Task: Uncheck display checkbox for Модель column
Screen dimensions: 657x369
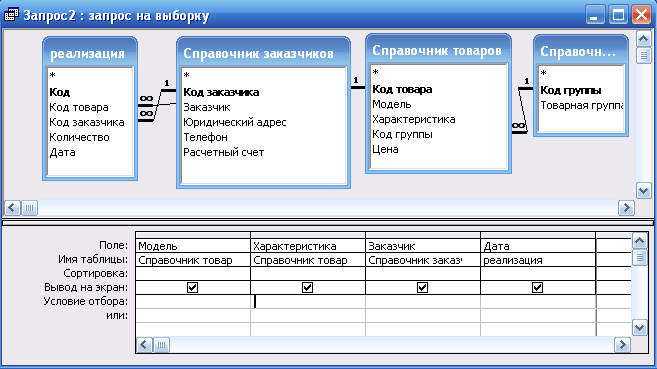Action: (192, 287)
